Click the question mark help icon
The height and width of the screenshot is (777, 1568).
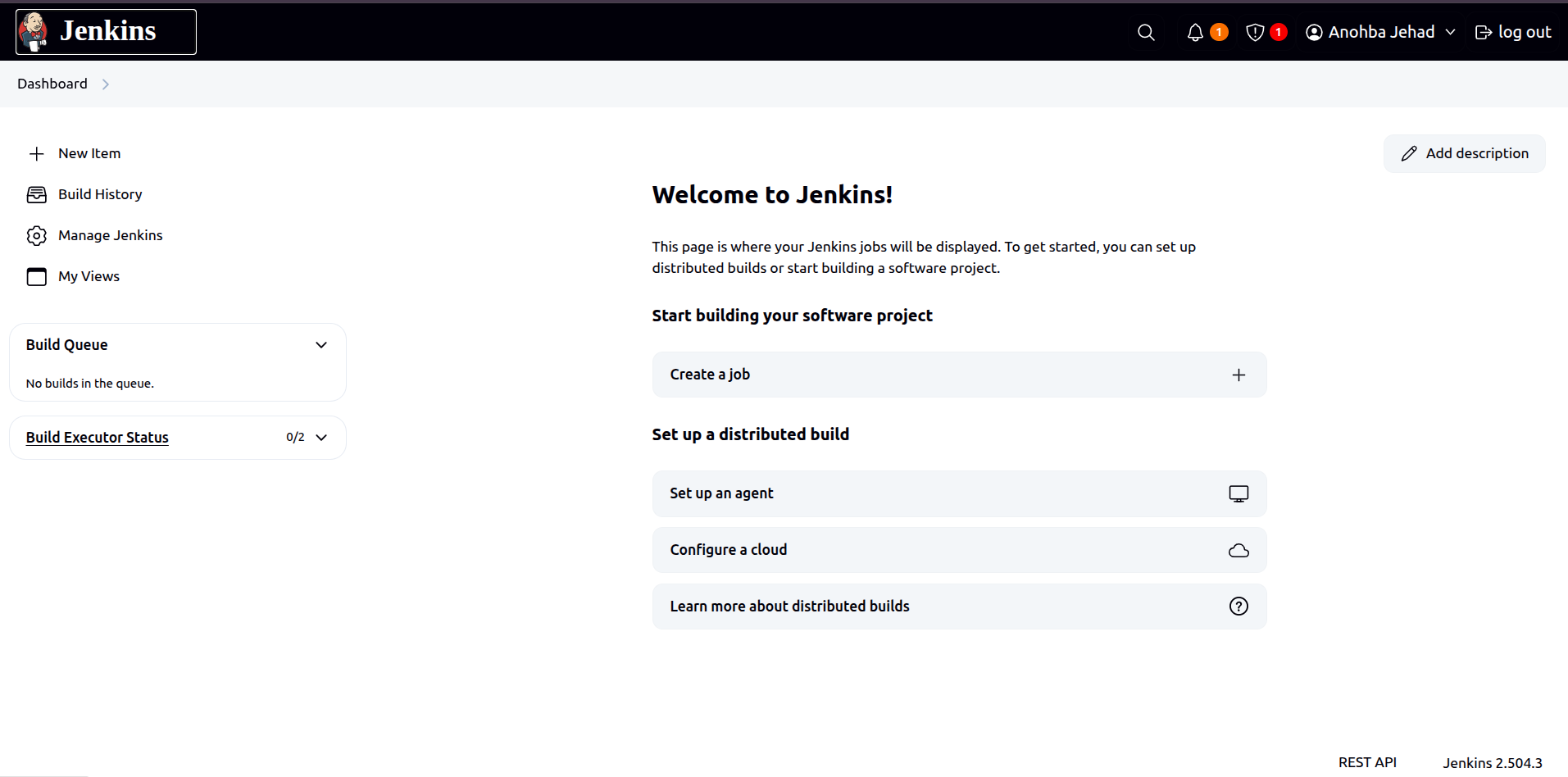click(x=1238, y=607)
